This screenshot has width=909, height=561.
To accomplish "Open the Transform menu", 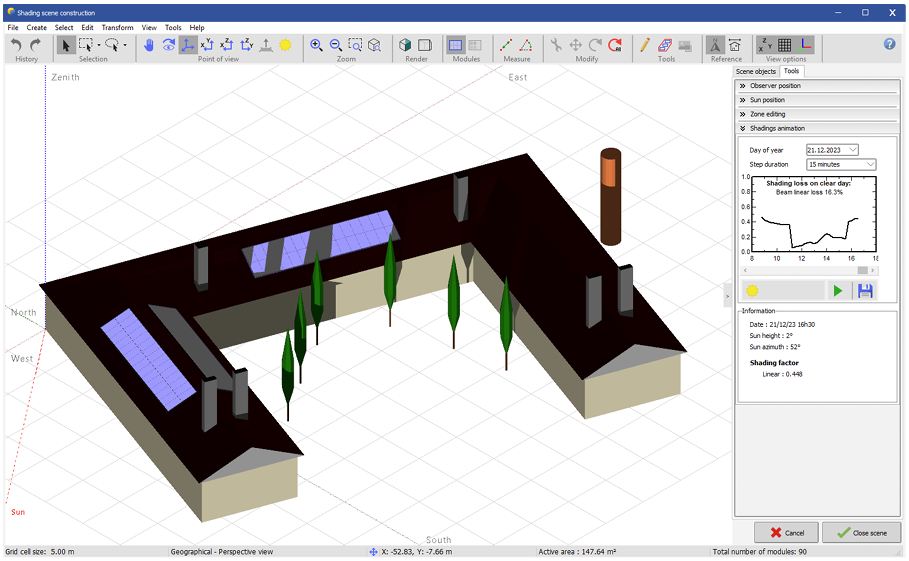I will point(117,27).
